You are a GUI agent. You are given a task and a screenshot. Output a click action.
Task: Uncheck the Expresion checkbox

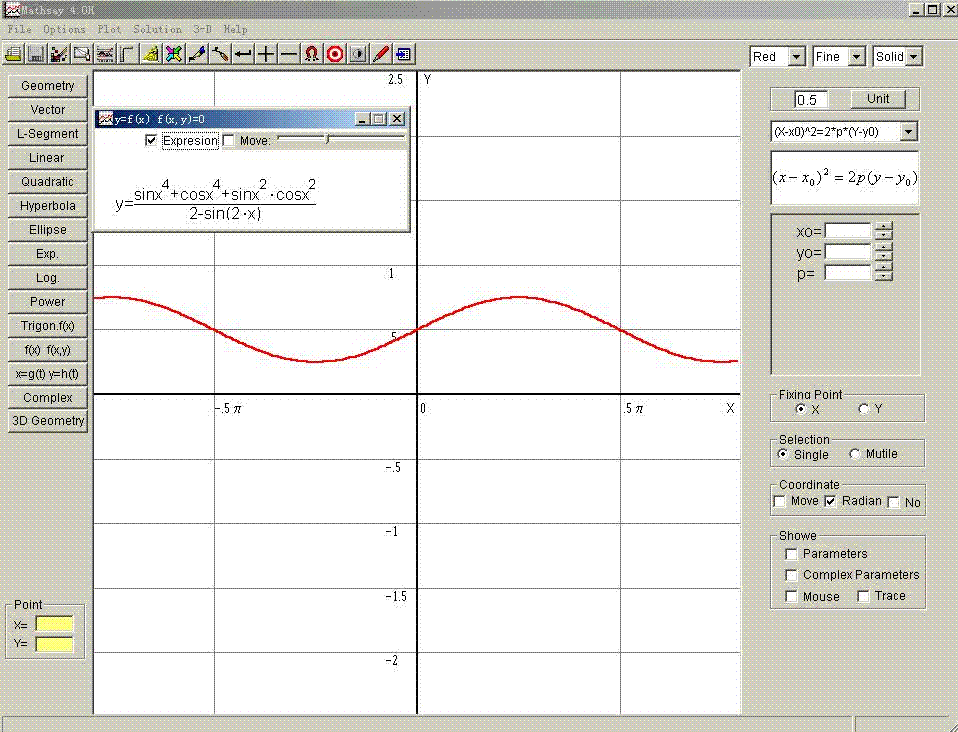[x=151, y=141]
